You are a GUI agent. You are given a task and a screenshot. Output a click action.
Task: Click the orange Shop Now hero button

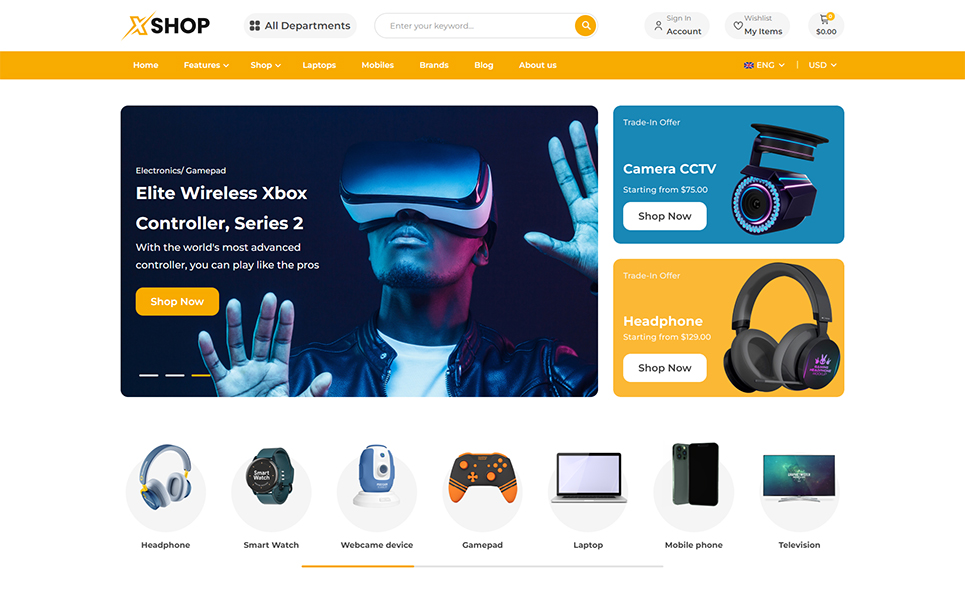click(177, 302)
